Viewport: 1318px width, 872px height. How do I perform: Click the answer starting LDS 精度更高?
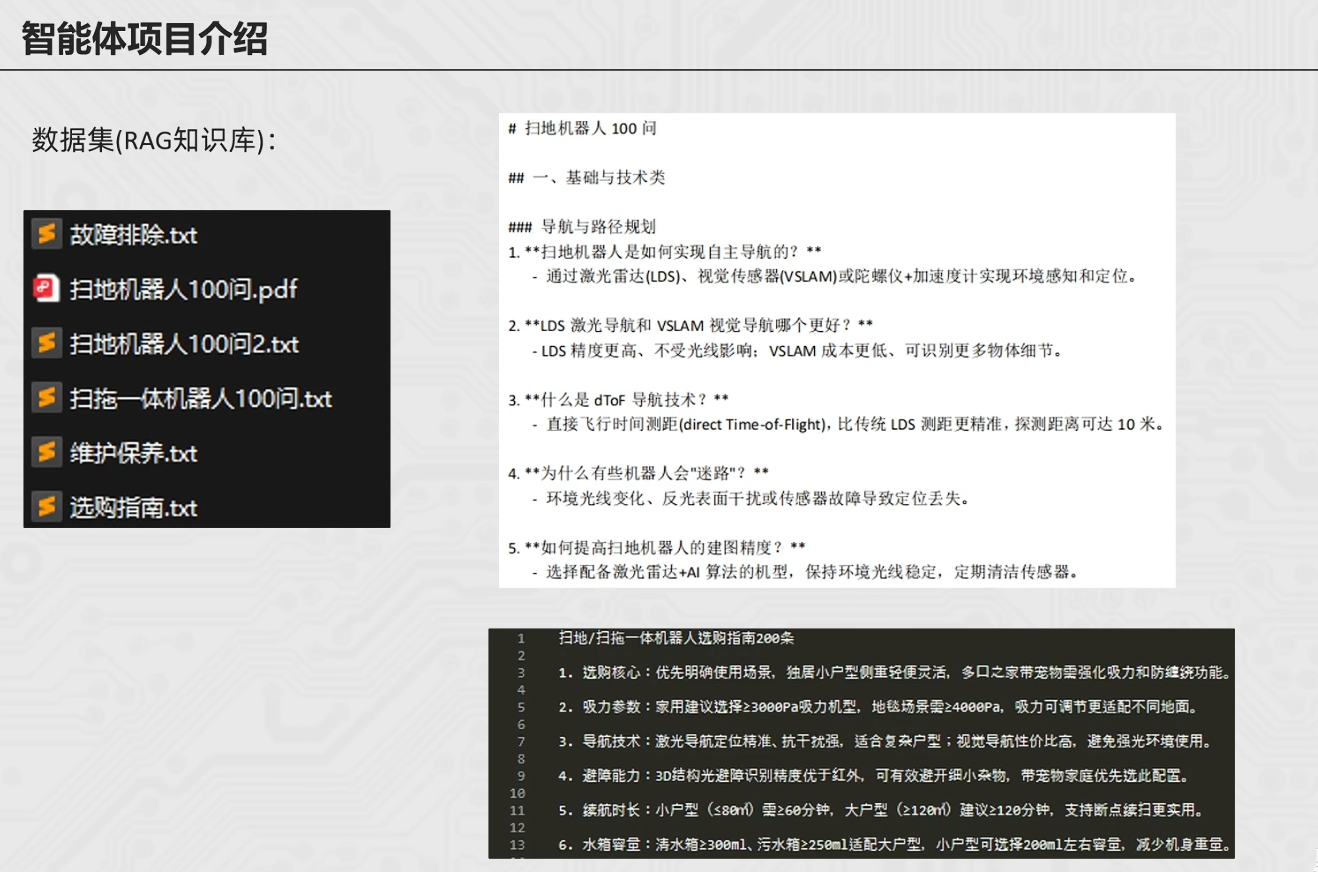point(797,350)
